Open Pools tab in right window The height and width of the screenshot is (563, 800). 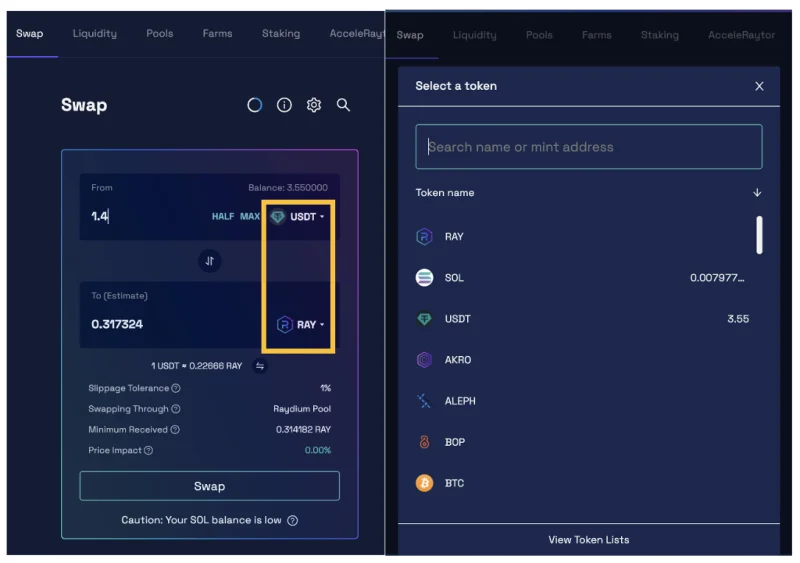539,35
